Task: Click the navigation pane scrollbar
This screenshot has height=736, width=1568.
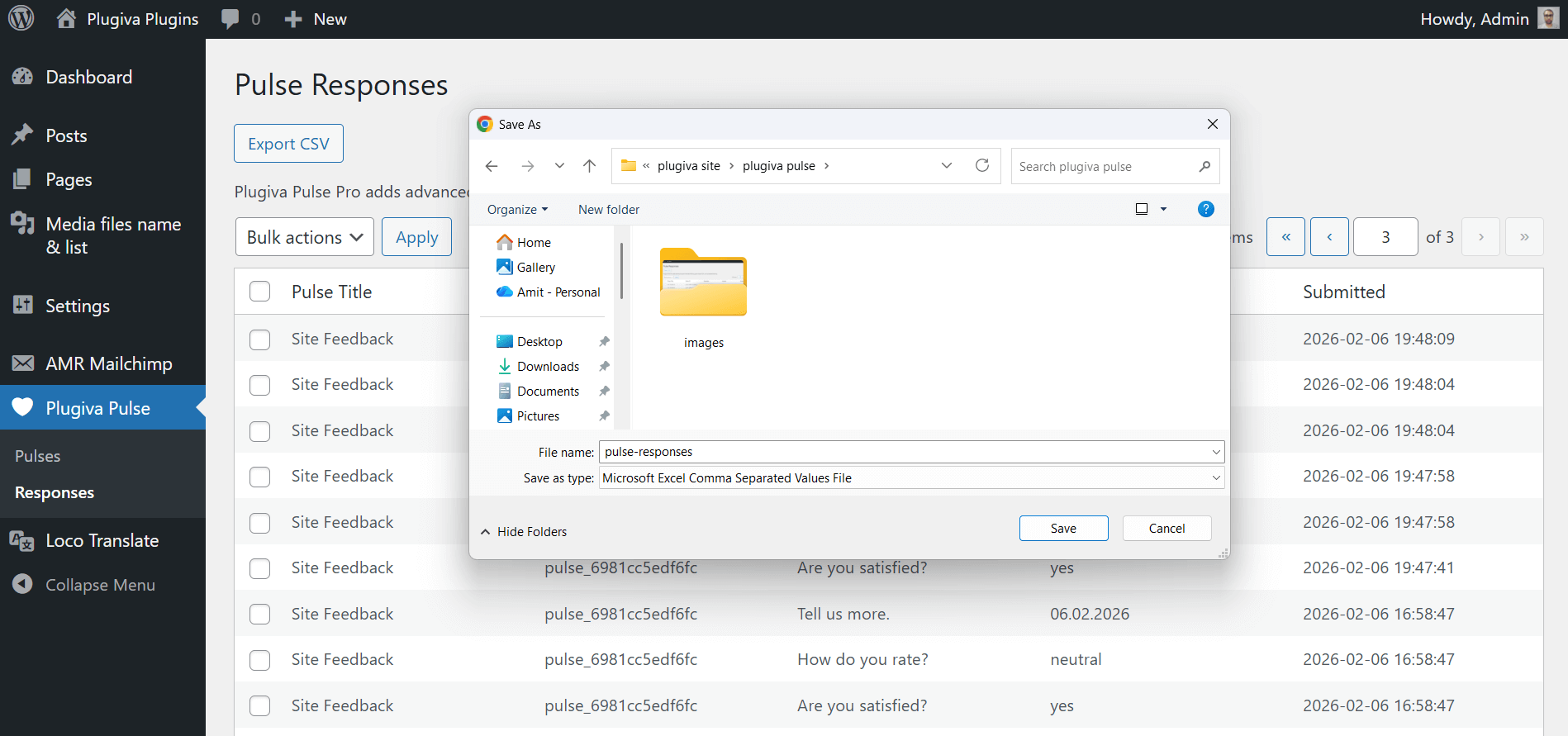Action: (621, 271)
